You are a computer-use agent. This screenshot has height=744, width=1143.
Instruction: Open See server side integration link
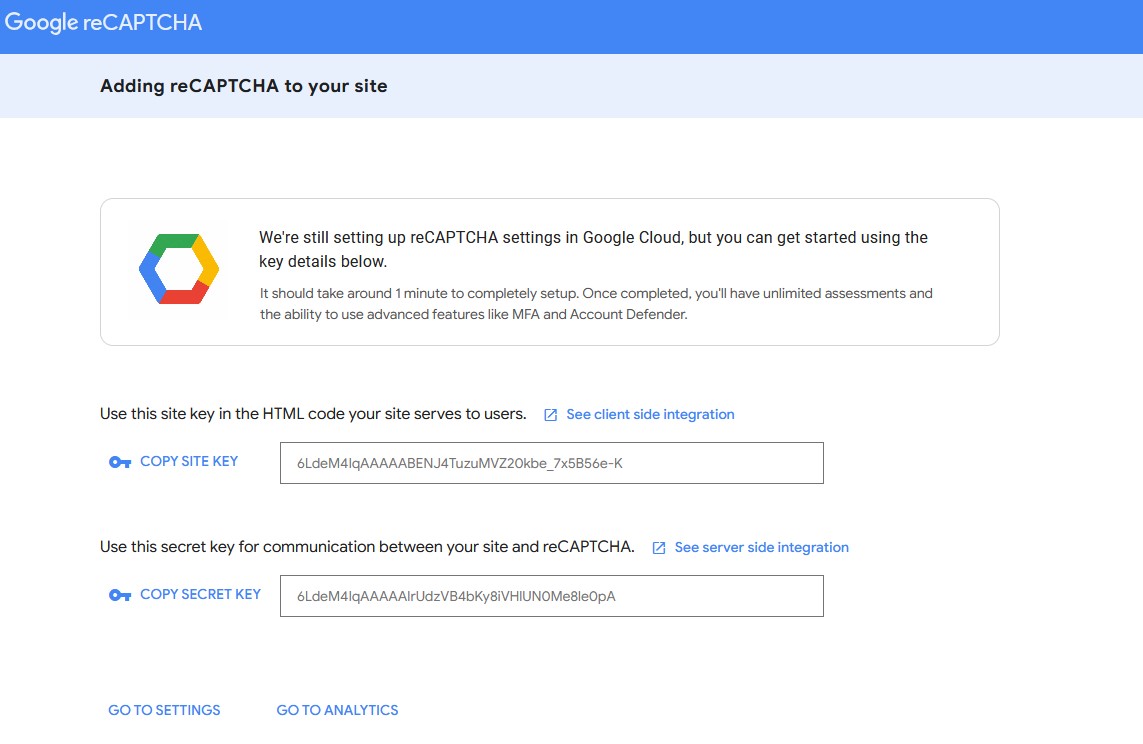tap(762, 547)
